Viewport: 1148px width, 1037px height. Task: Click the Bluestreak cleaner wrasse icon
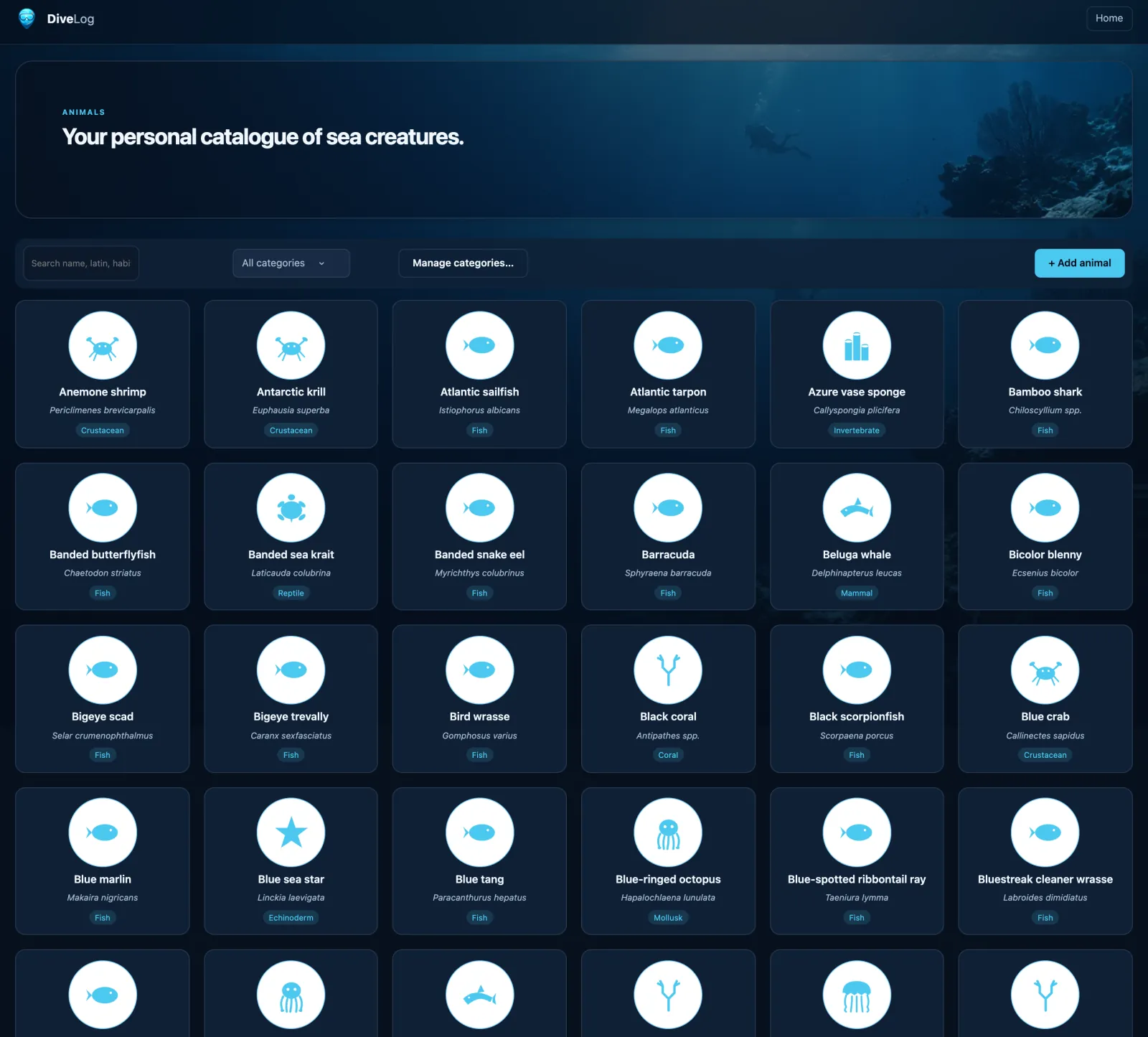point(1045,832)
